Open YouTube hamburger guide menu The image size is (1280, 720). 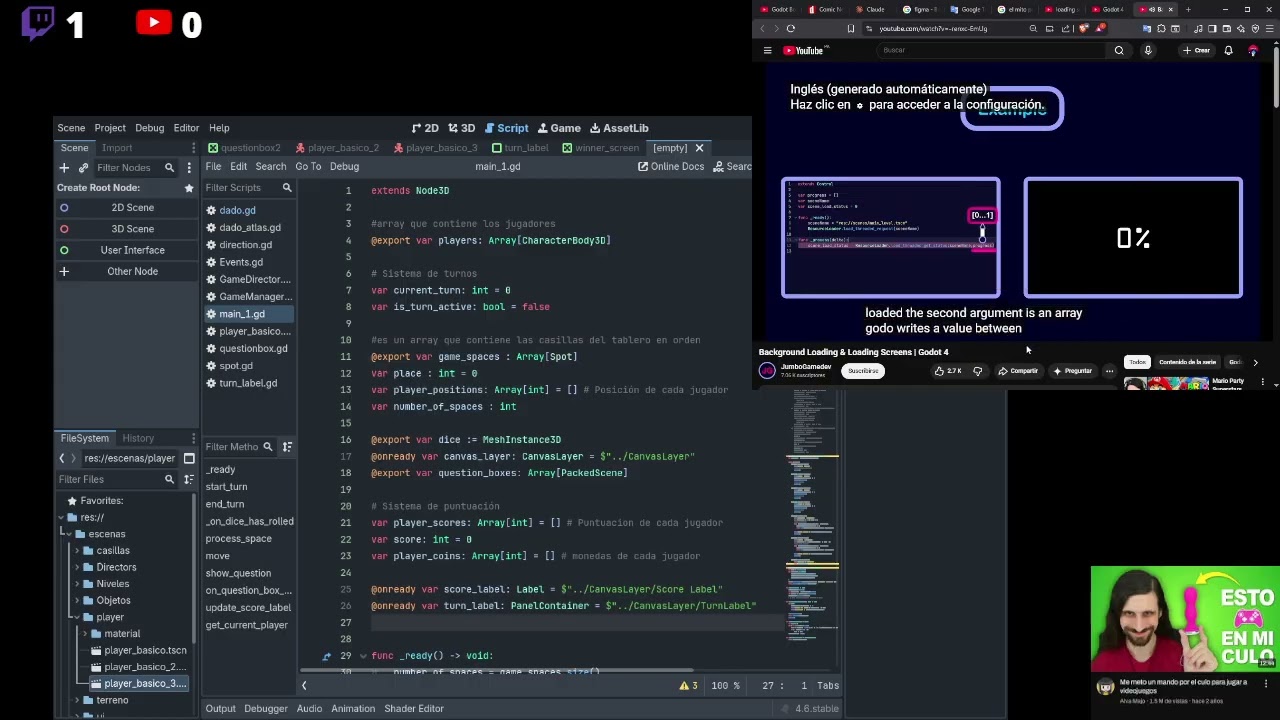tap(767, 50)
